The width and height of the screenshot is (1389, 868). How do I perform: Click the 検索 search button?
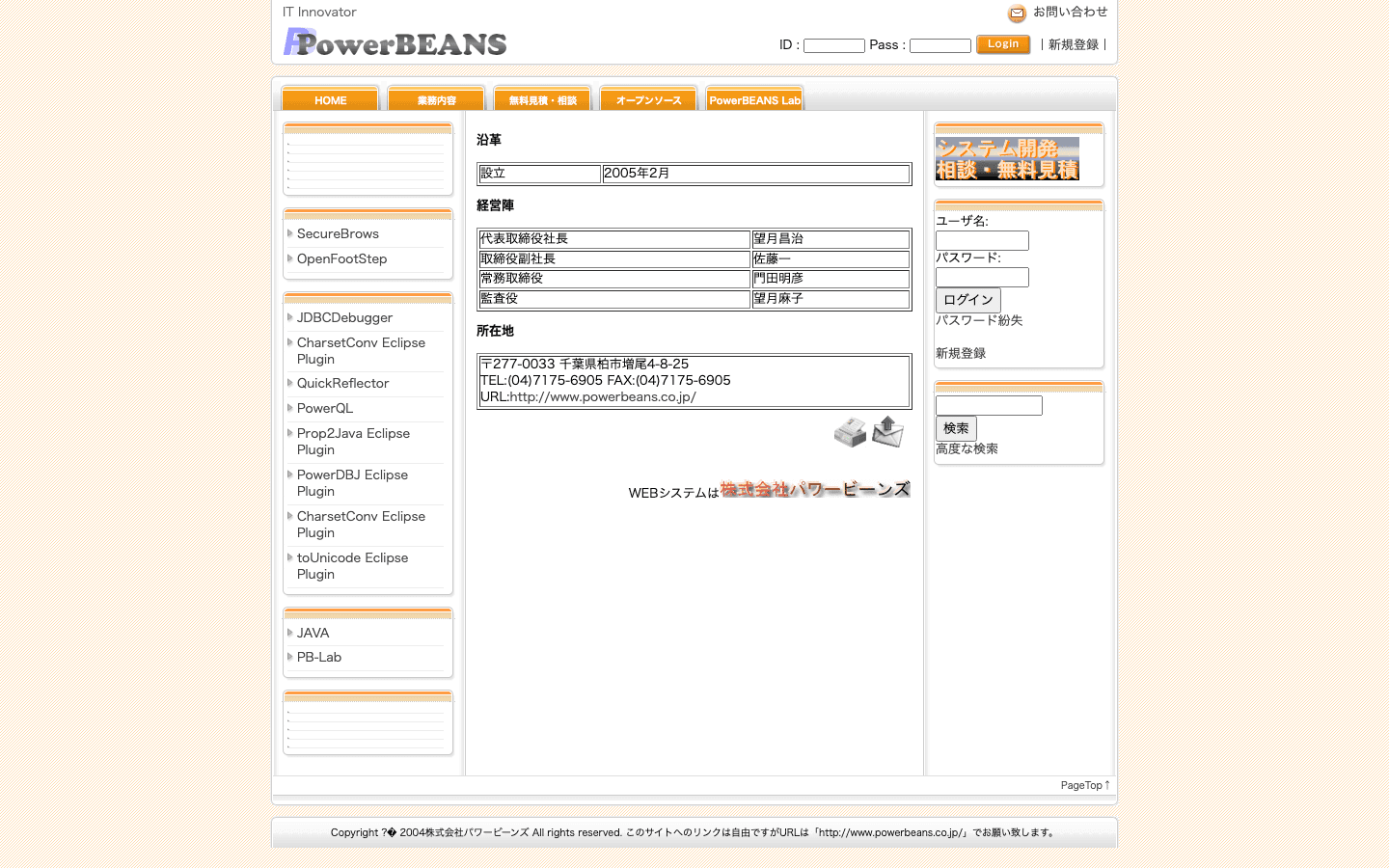click(x=956, y=428)
